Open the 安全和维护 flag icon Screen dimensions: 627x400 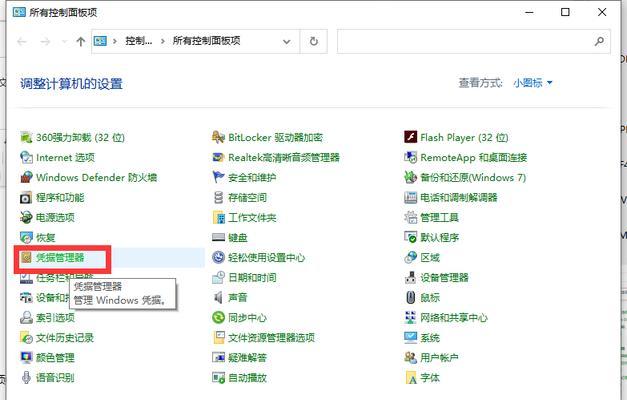click(x=218, y=177)
